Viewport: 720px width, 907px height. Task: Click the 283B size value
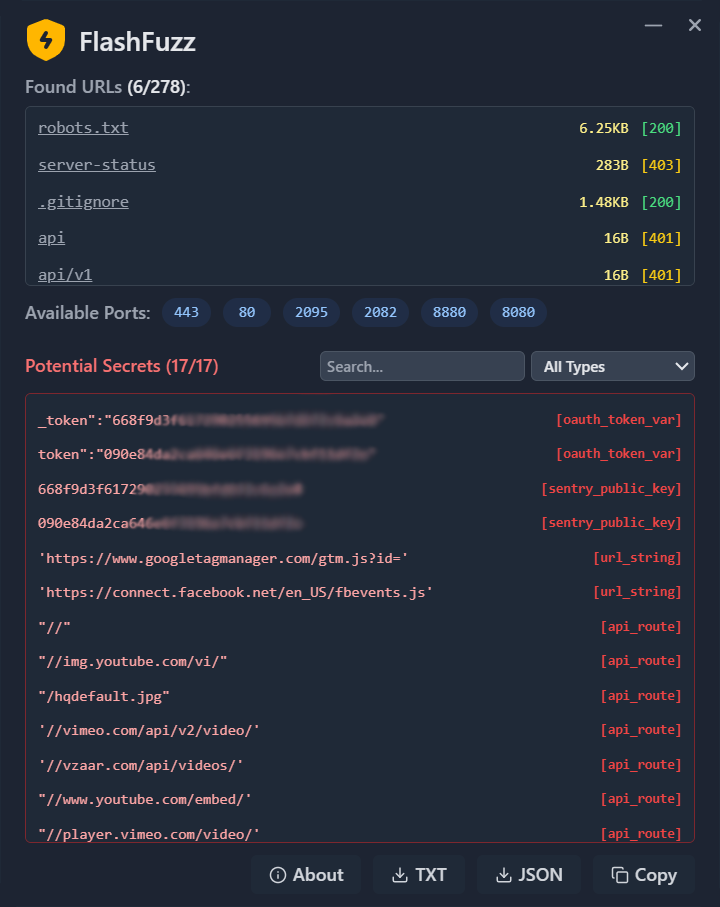pos(612,165)
